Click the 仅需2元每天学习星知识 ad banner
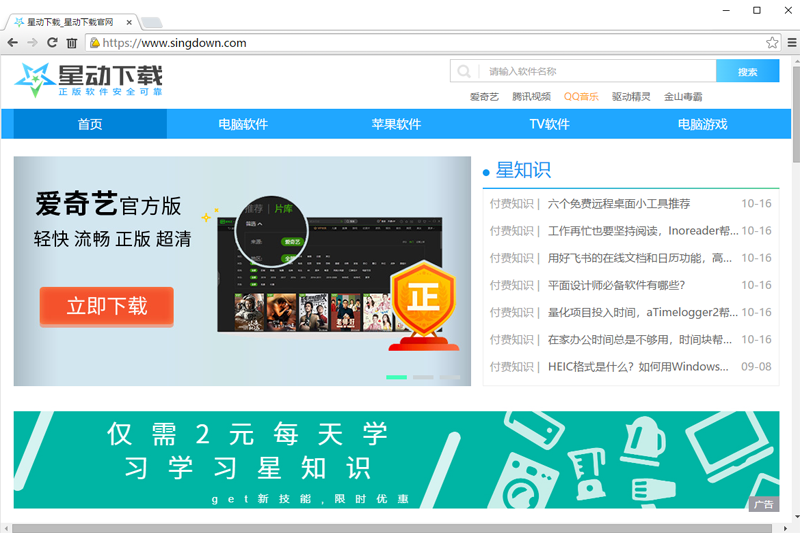Image resolution: width=800 pixels, height=533 pixels. [396, 460]
